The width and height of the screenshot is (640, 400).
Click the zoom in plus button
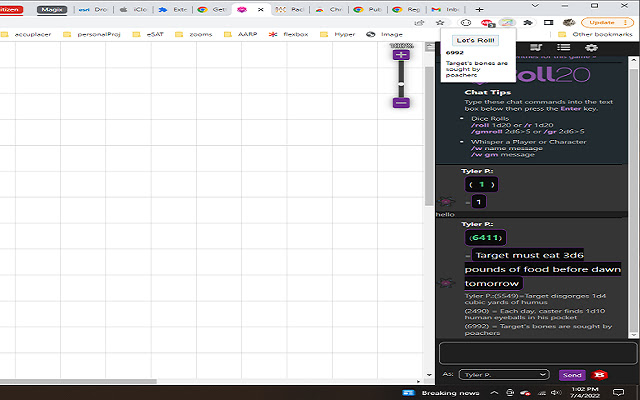401,56
